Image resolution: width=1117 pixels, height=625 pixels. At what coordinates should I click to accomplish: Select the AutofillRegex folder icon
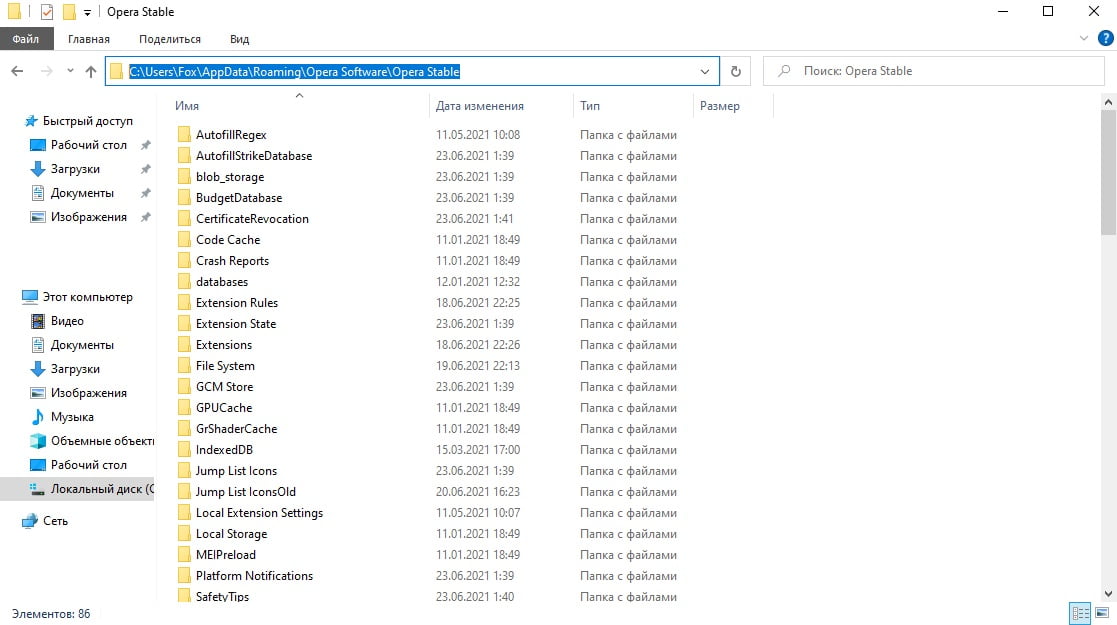[x=184, y=134]
